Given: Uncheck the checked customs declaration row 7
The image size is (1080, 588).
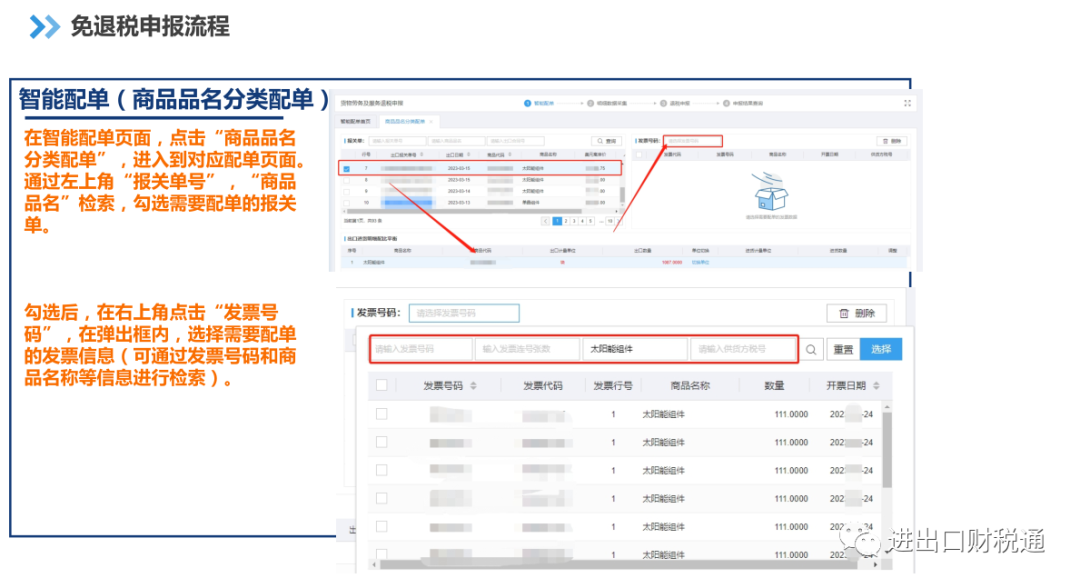Looking at the screenshot, I should coord(346,168).
